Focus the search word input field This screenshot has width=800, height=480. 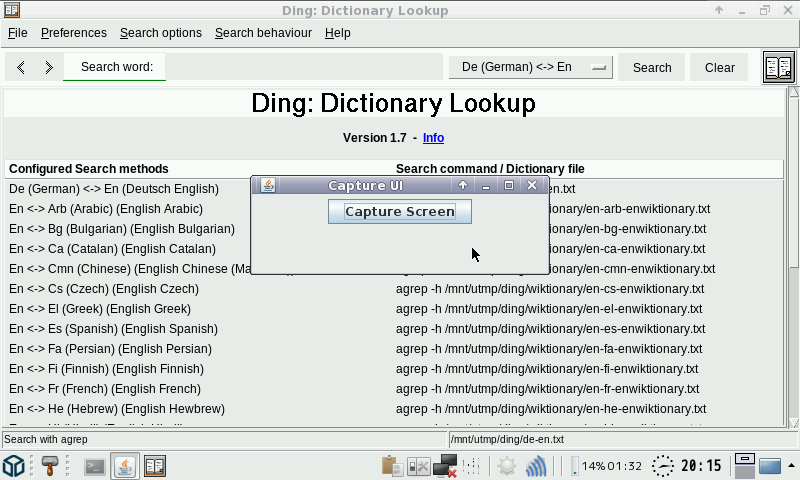click(304, 67)
